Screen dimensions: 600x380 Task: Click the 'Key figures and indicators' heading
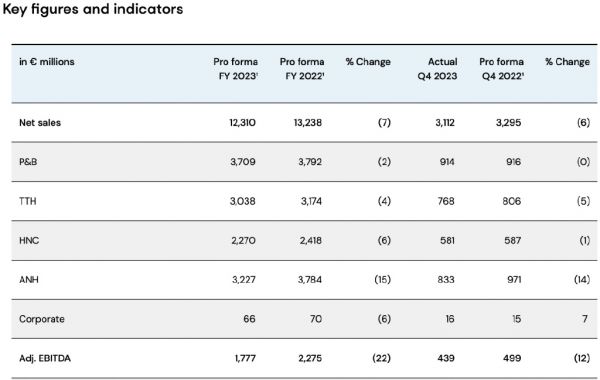click(93, 9)
